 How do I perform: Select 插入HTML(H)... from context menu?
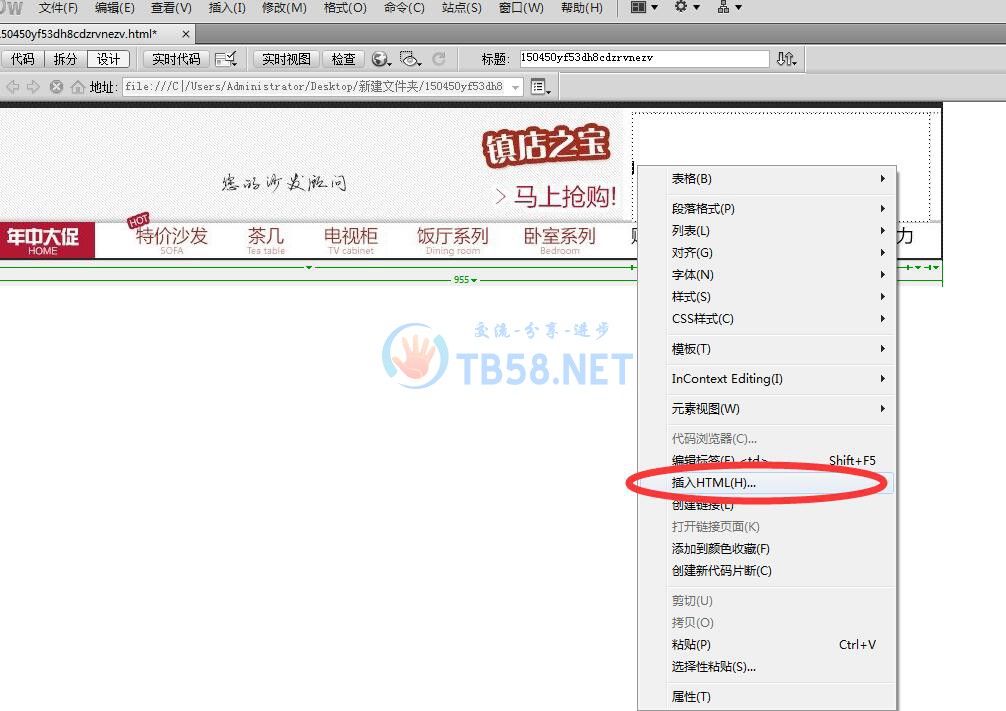tap(714, 483)
